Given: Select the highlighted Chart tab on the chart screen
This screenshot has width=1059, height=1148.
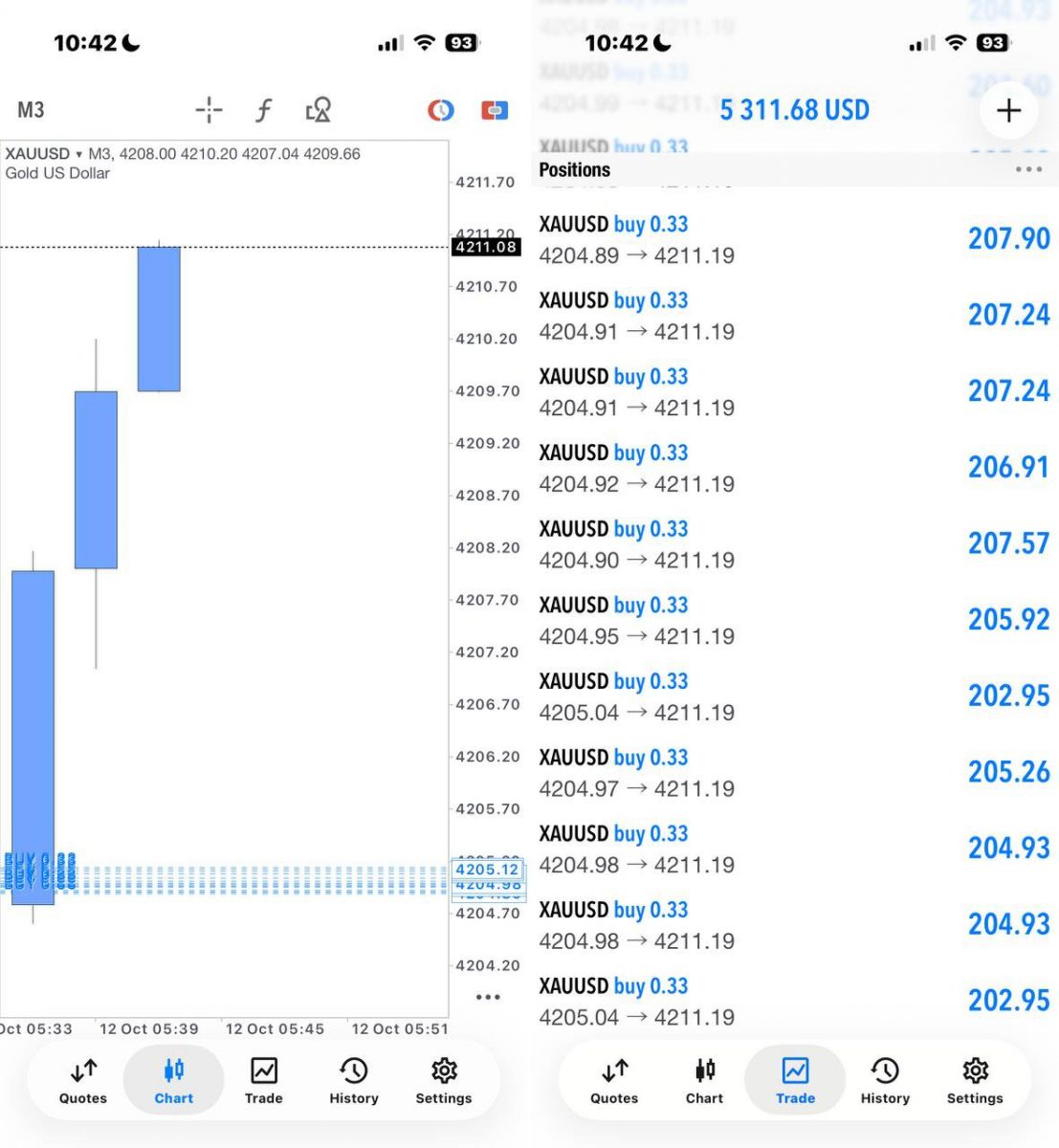Looking at the screenshot, I should 174,1082.
